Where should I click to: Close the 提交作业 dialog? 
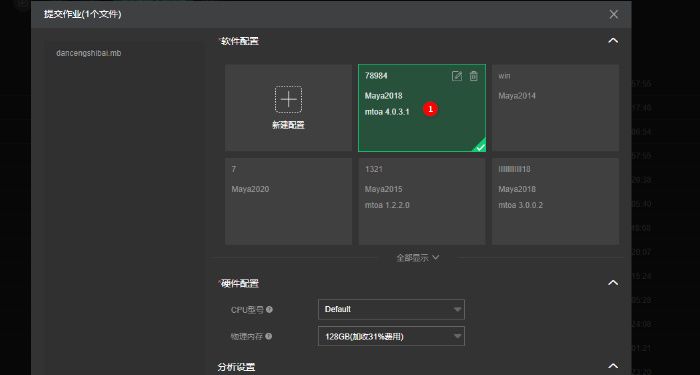[613, 14]
